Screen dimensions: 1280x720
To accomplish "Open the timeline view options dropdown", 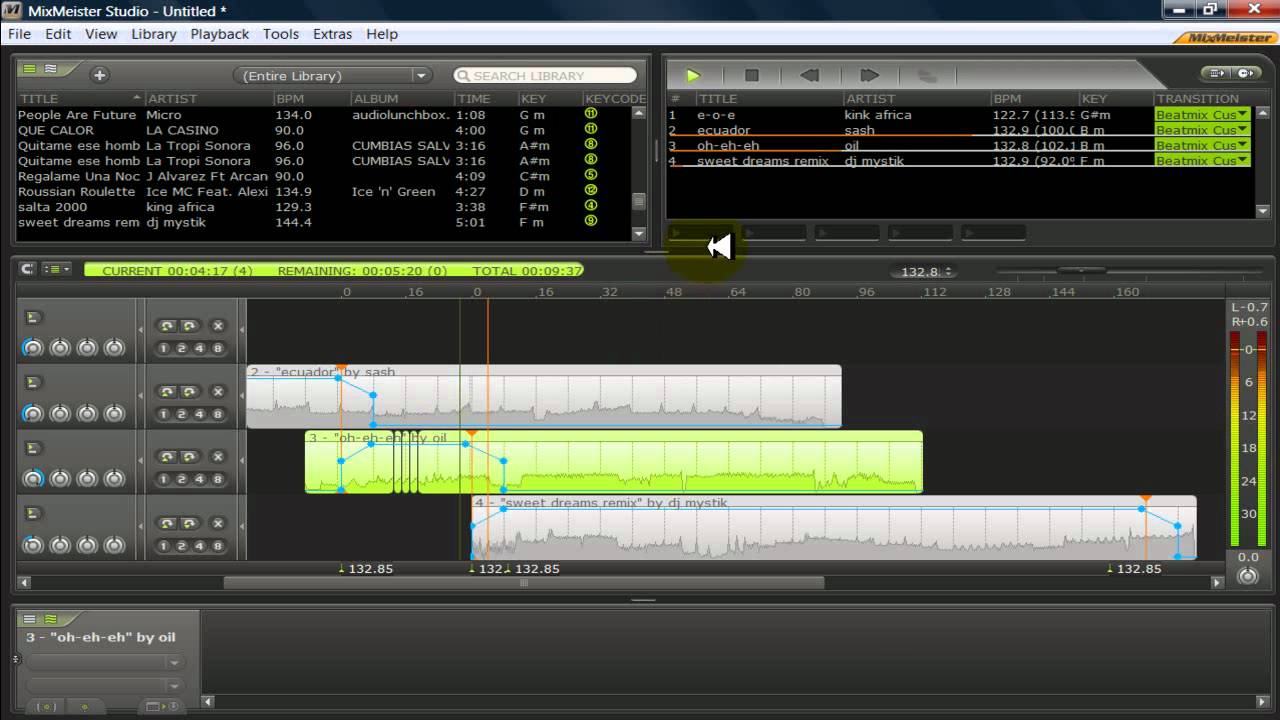I will click(x=56, y=269).
